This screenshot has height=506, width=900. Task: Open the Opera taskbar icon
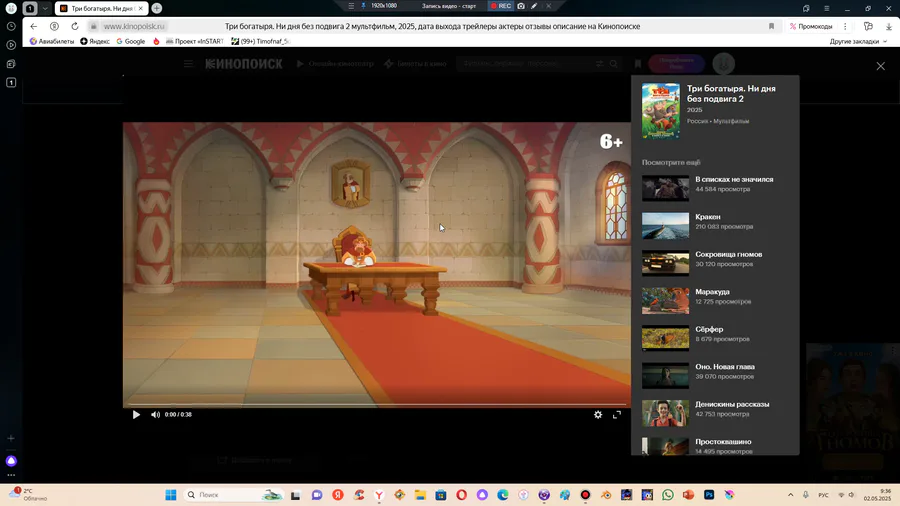pos(461,495)
